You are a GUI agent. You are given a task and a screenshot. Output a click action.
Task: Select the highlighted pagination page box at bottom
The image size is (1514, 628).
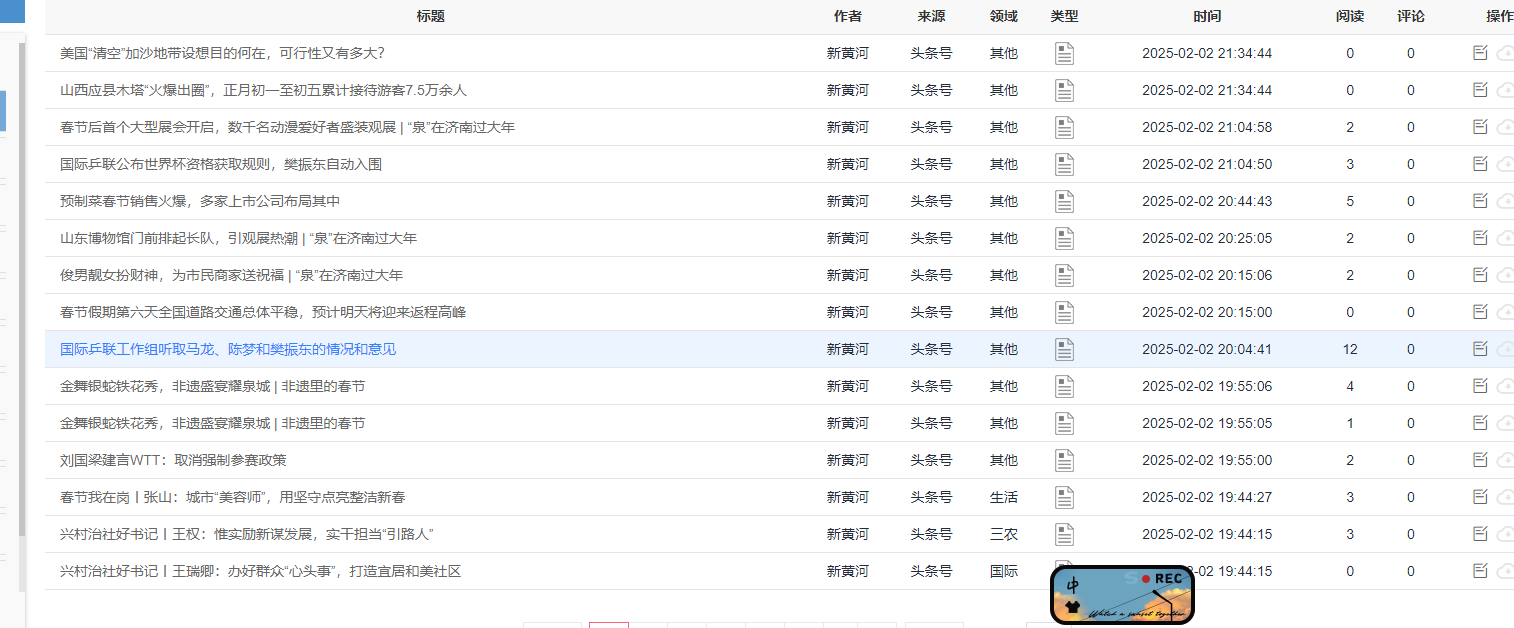point(609,625)
